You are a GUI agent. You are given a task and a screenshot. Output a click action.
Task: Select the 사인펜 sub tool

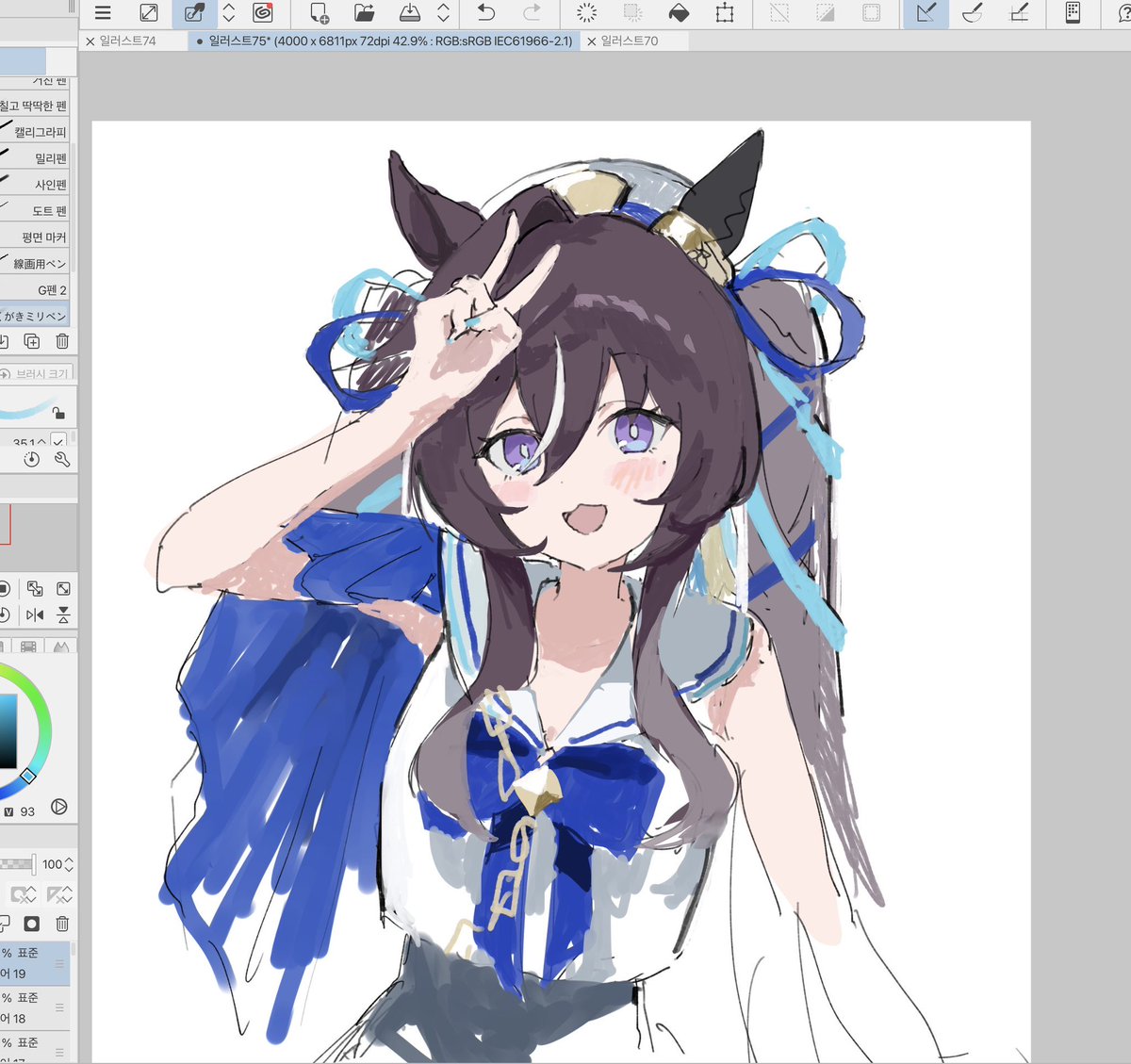[x=35, y=185]
